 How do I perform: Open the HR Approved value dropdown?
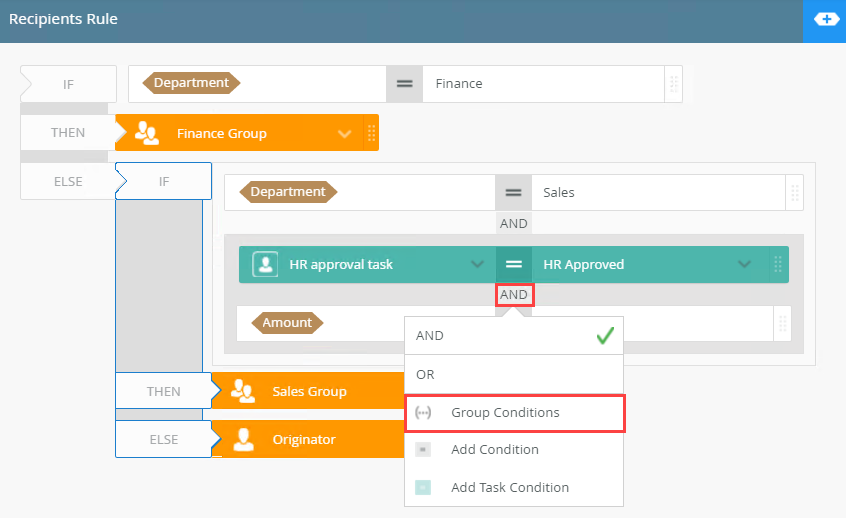point(743,265)
